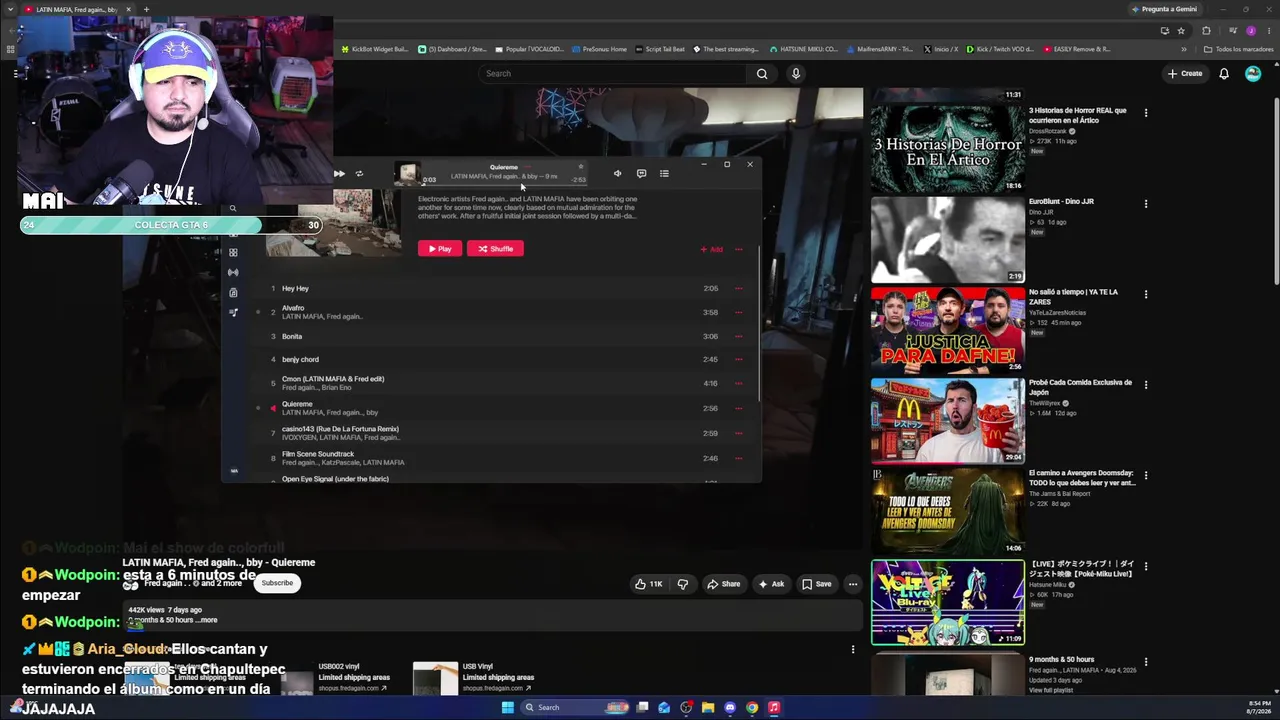Shuffle the album in music player
1280x720 pixels.
tap(495, 249)
